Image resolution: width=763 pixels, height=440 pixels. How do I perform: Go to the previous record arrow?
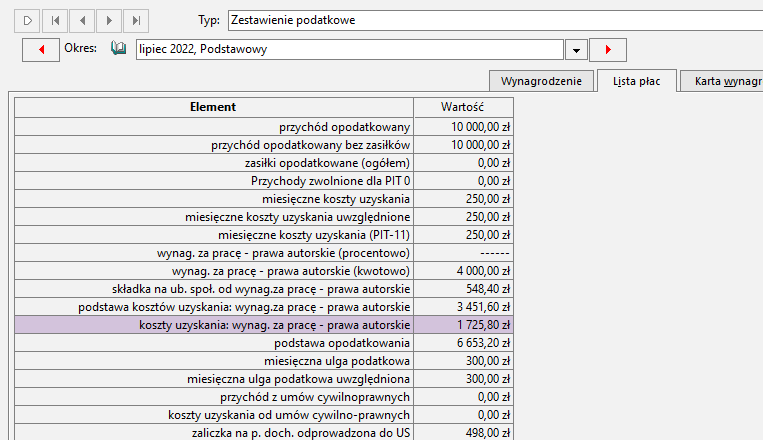pyautogui.click(x=82, y=20)
